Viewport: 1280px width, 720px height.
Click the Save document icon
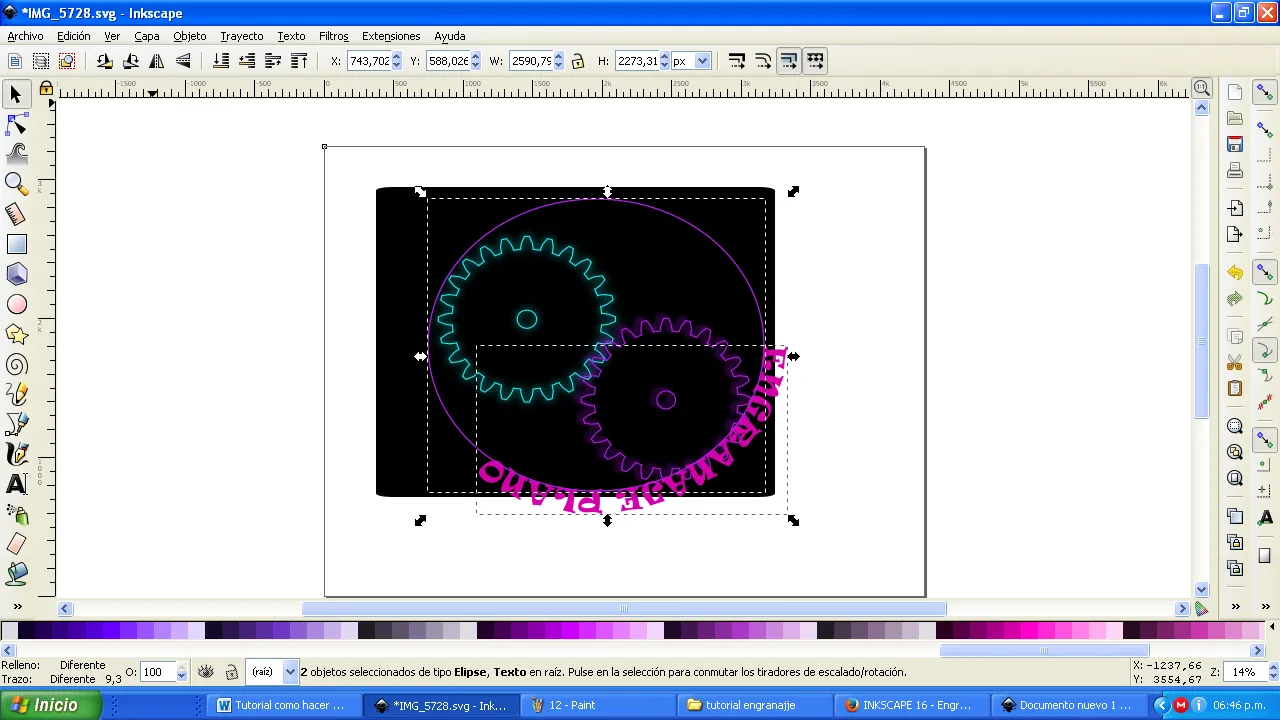tap(1235, 144)
